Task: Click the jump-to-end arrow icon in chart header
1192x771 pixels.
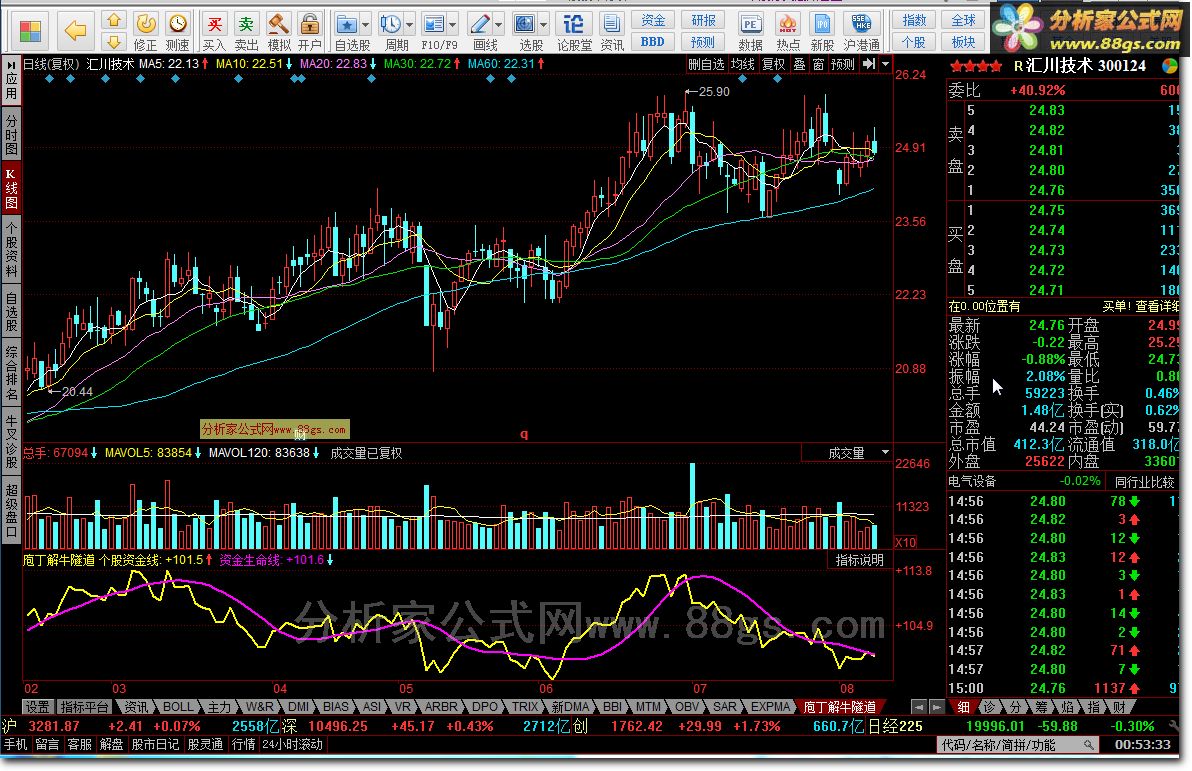Action: [869, 64]
